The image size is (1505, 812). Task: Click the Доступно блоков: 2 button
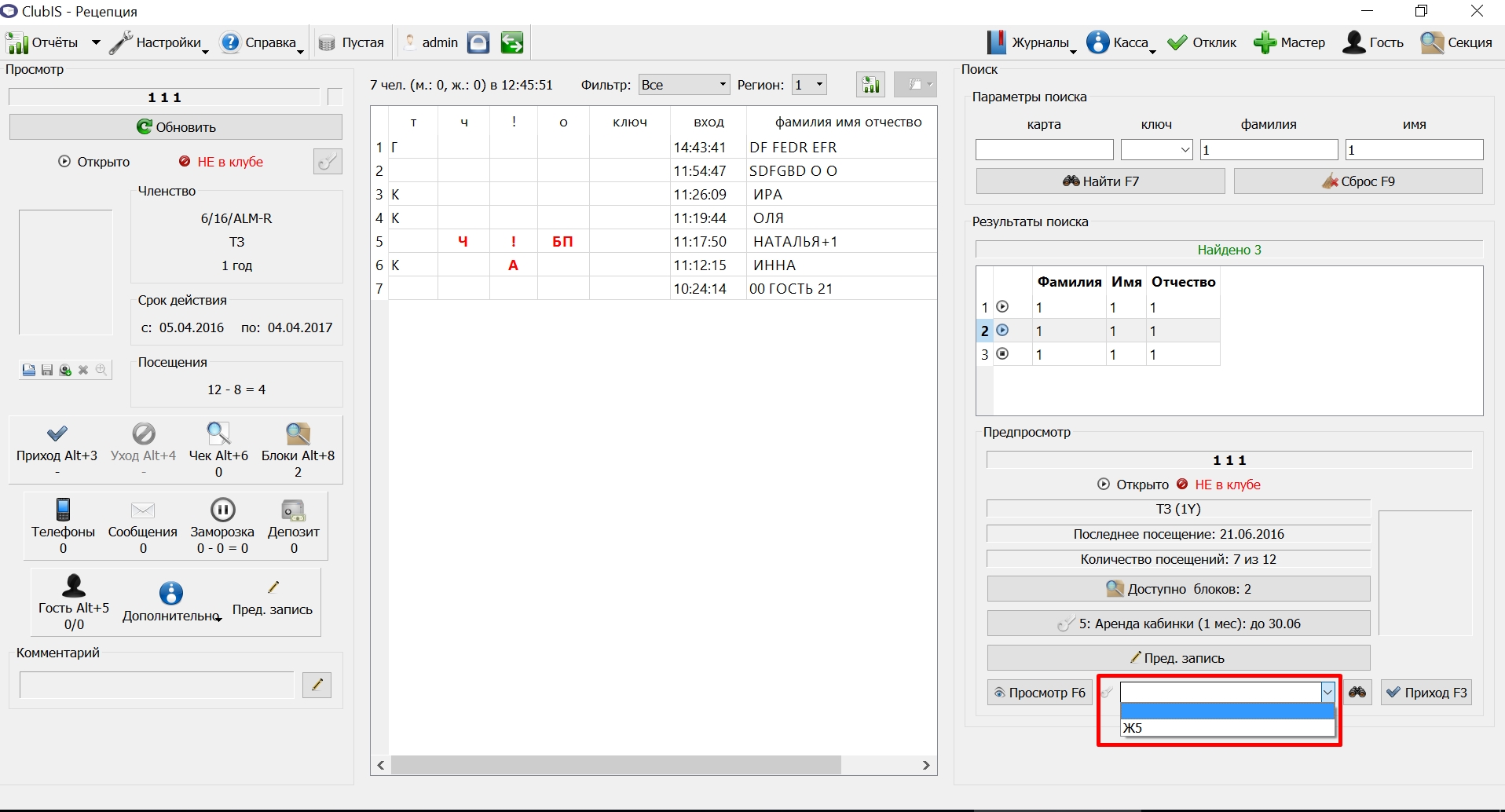point(1178,589)
